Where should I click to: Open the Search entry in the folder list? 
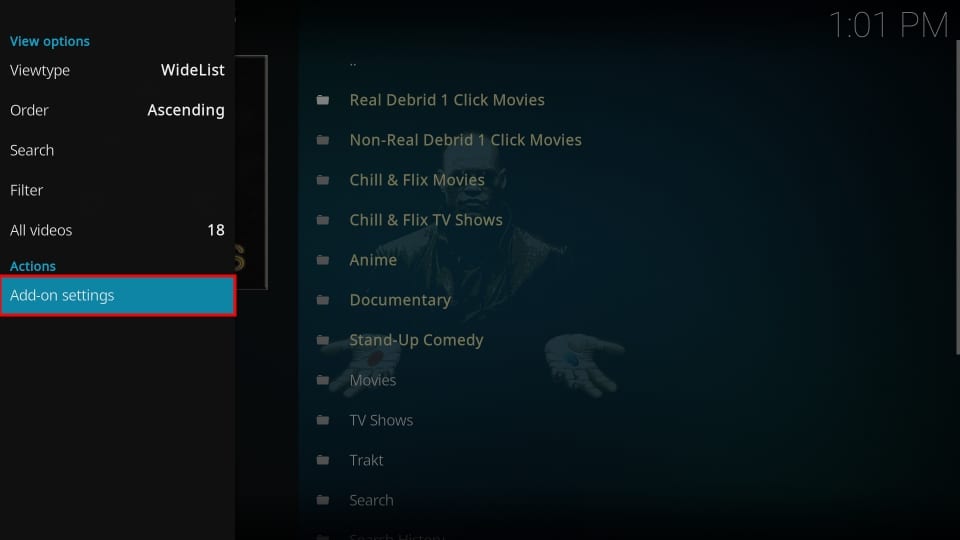(x=371, y=500)
